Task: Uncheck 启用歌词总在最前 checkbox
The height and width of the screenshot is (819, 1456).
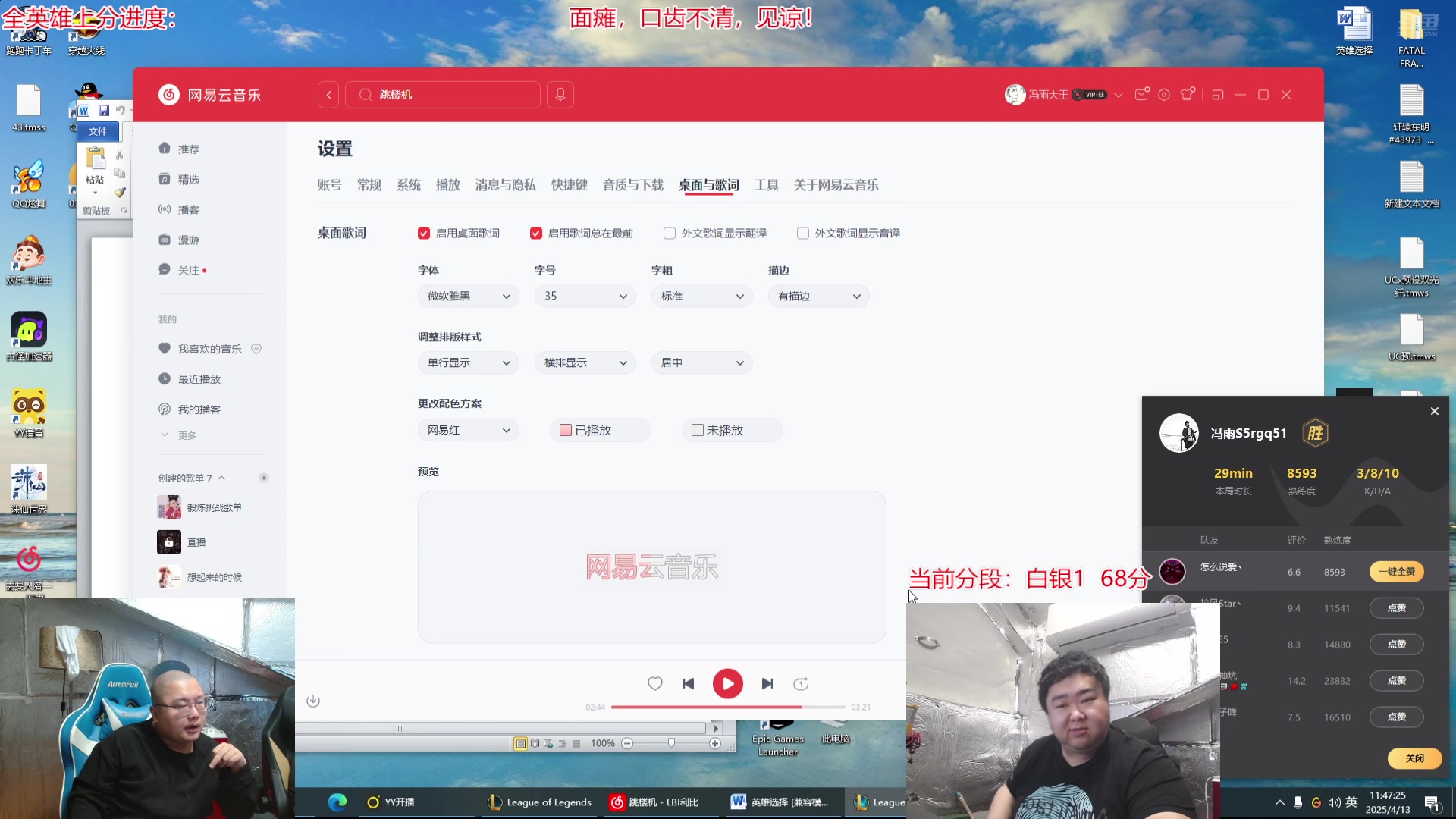Action: click(536, 233)
